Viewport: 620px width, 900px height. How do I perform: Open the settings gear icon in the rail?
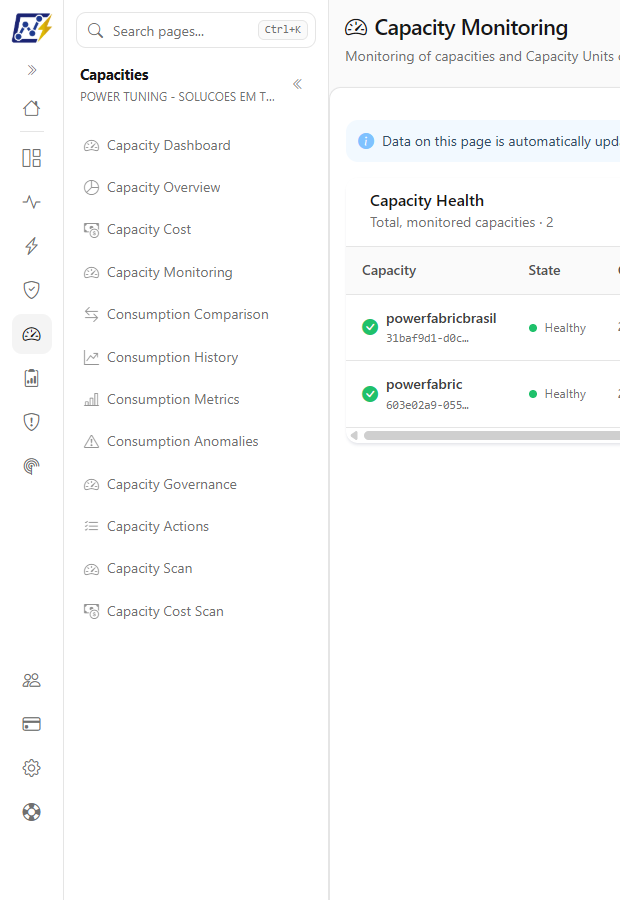click(32, 768)
